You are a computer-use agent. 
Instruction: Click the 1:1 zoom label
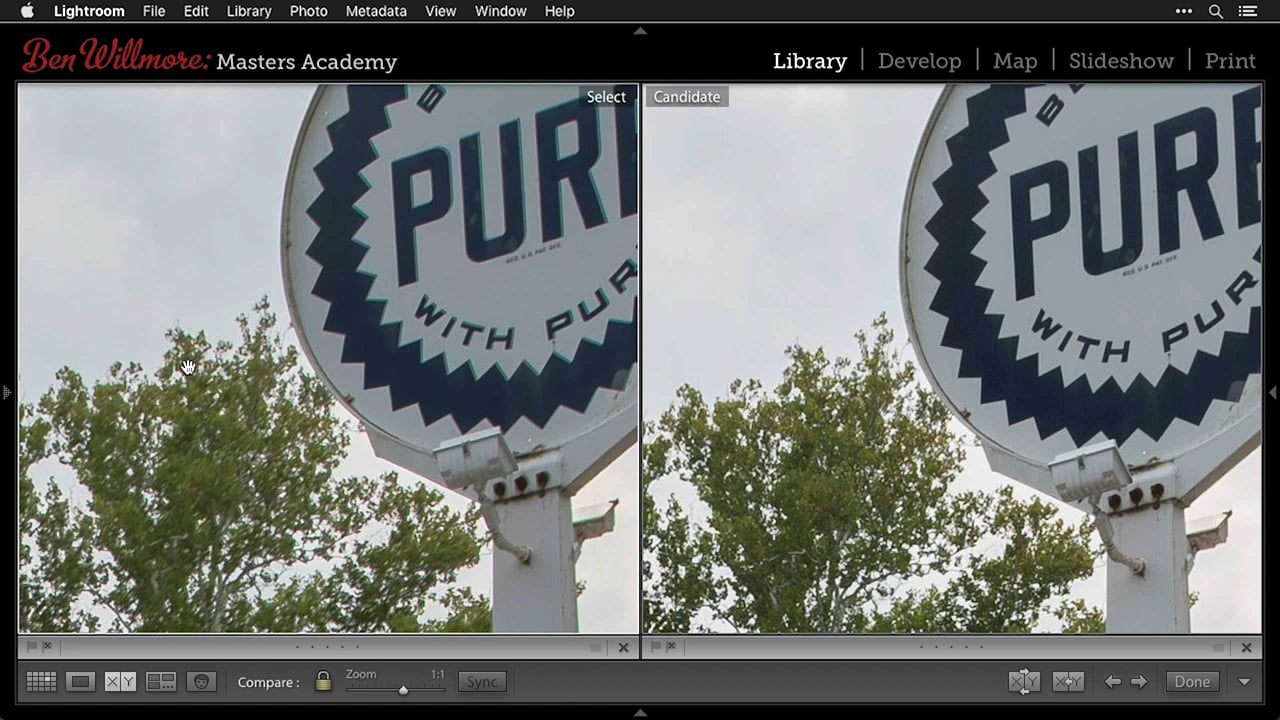click(437, 675)
